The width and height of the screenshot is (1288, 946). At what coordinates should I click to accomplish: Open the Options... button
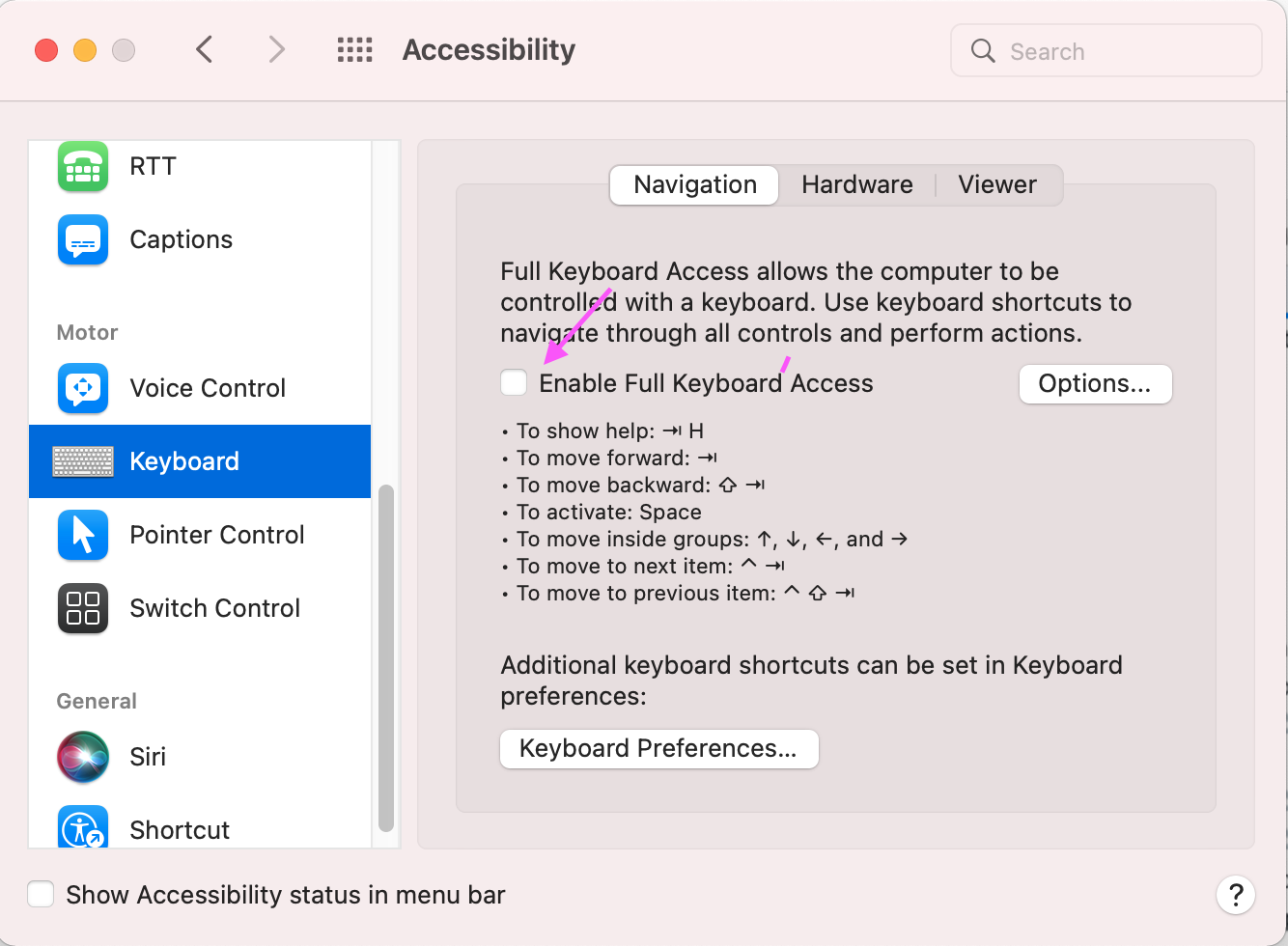point(1095,384)
